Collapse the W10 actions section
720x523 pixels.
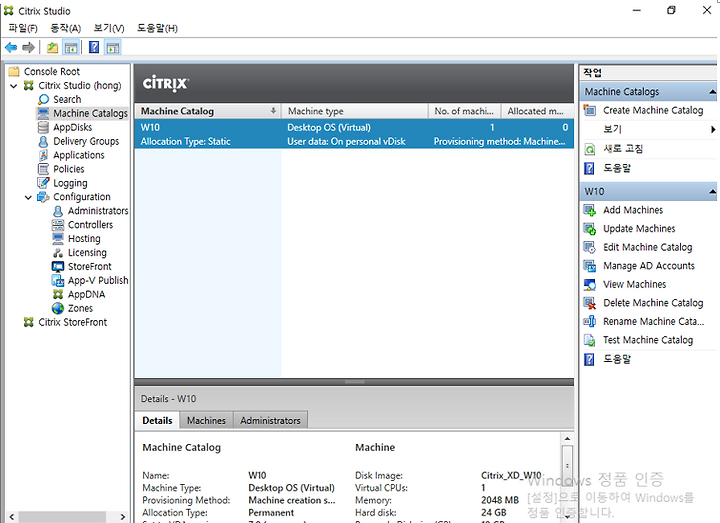[x=712, y=191]
